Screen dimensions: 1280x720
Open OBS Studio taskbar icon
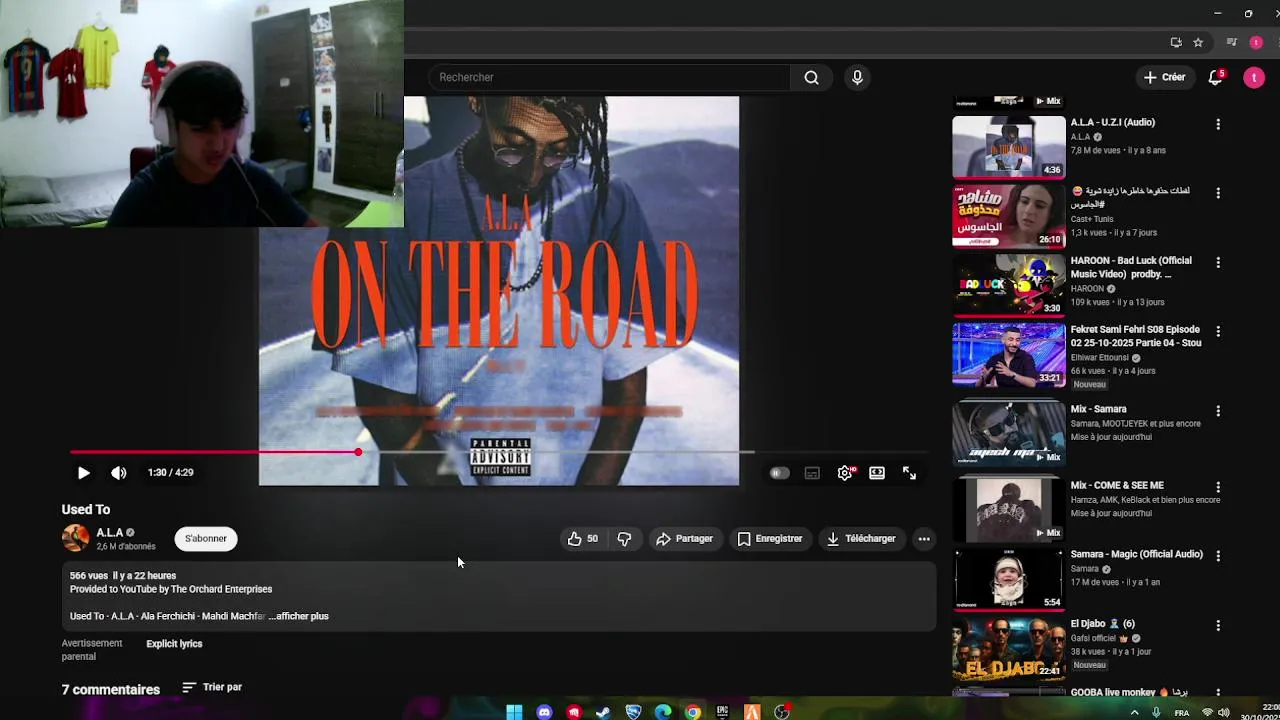click(x=782, y=712)
